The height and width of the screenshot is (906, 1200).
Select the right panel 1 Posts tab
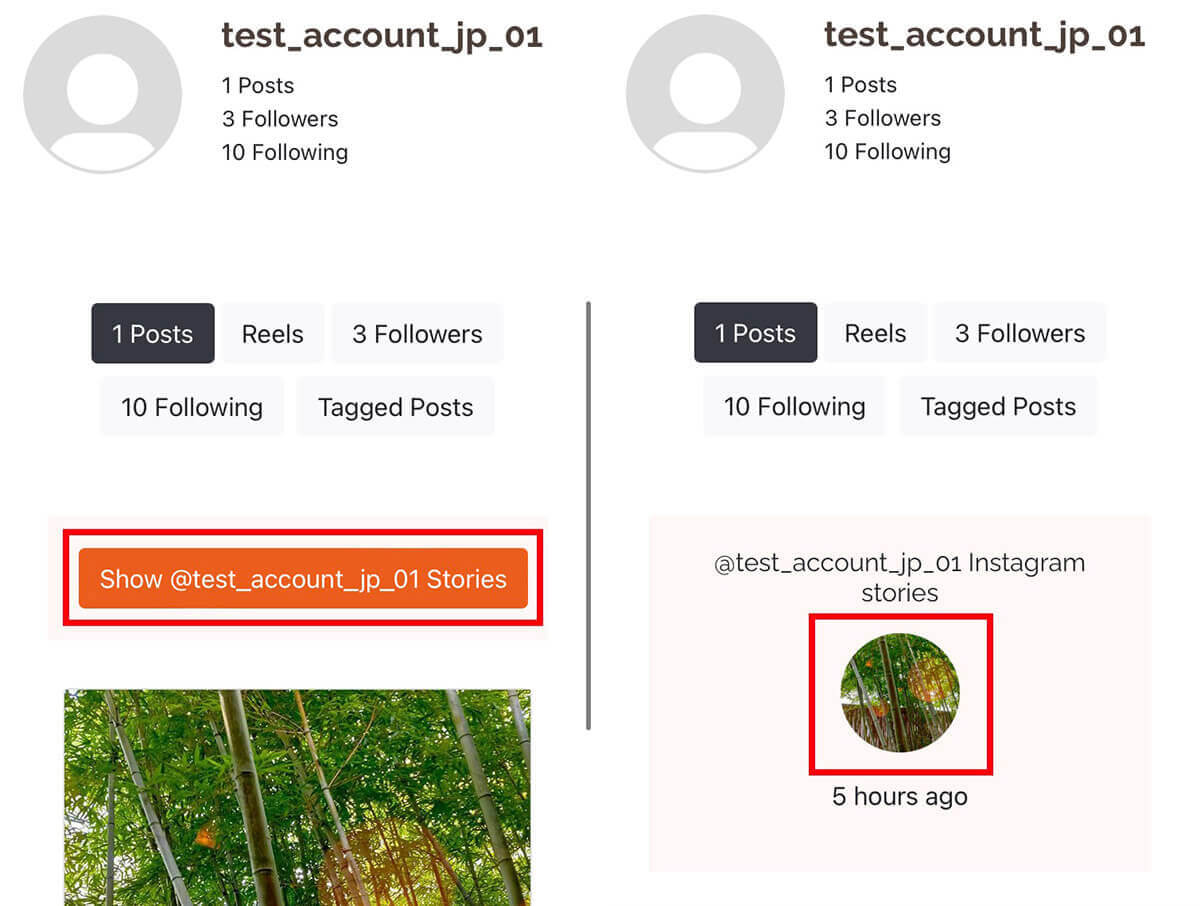point(755,332)
